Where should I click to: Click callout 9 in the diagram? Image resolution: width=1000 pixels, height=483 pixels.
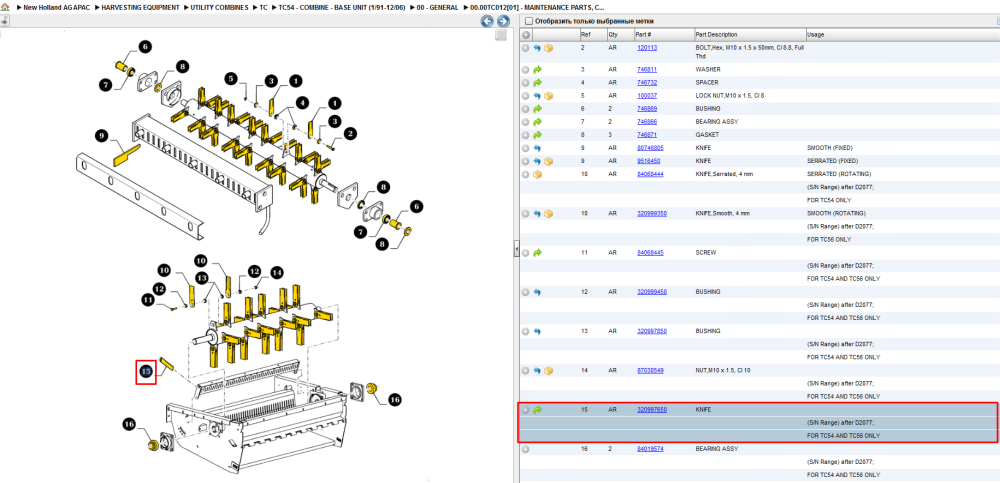pyautogui.click(x=101, y=135)
